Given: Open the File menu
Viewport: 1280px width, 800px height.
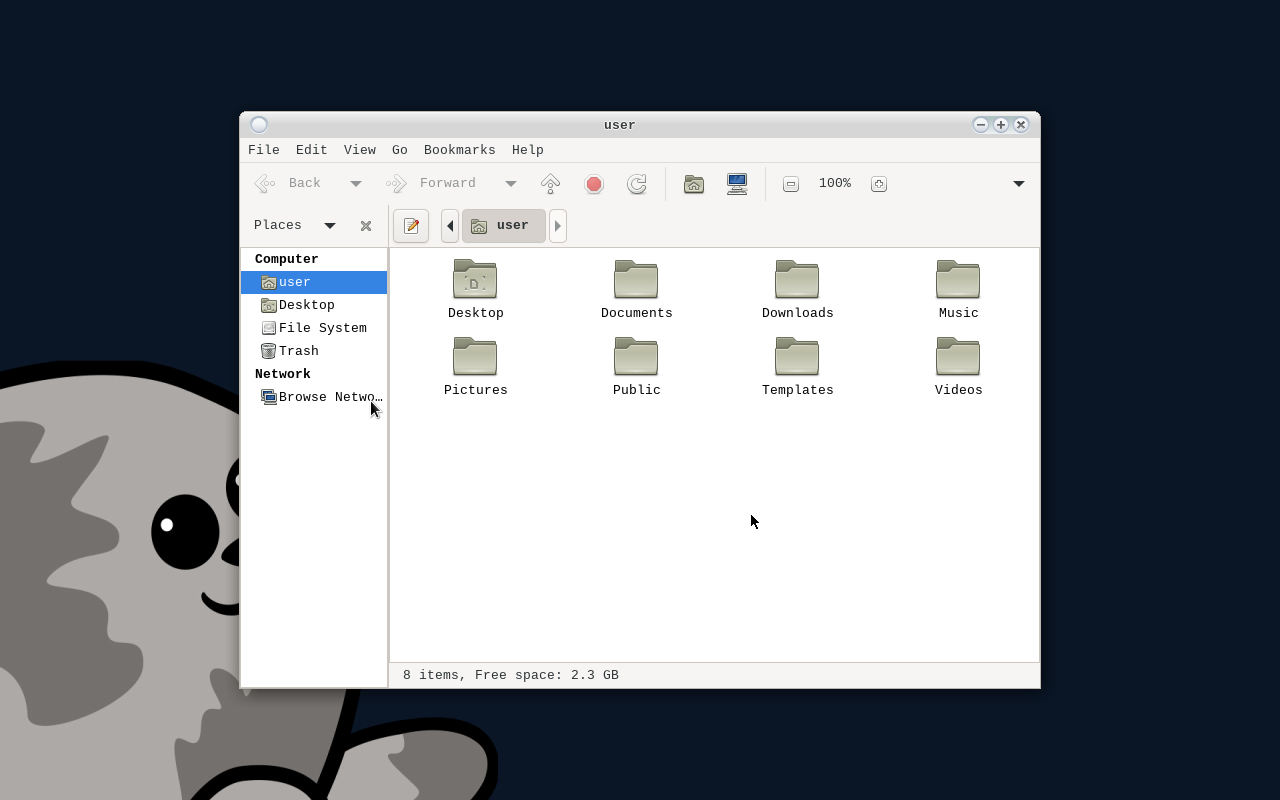Looking at the screenshot, I should click(x=264, y=150).
